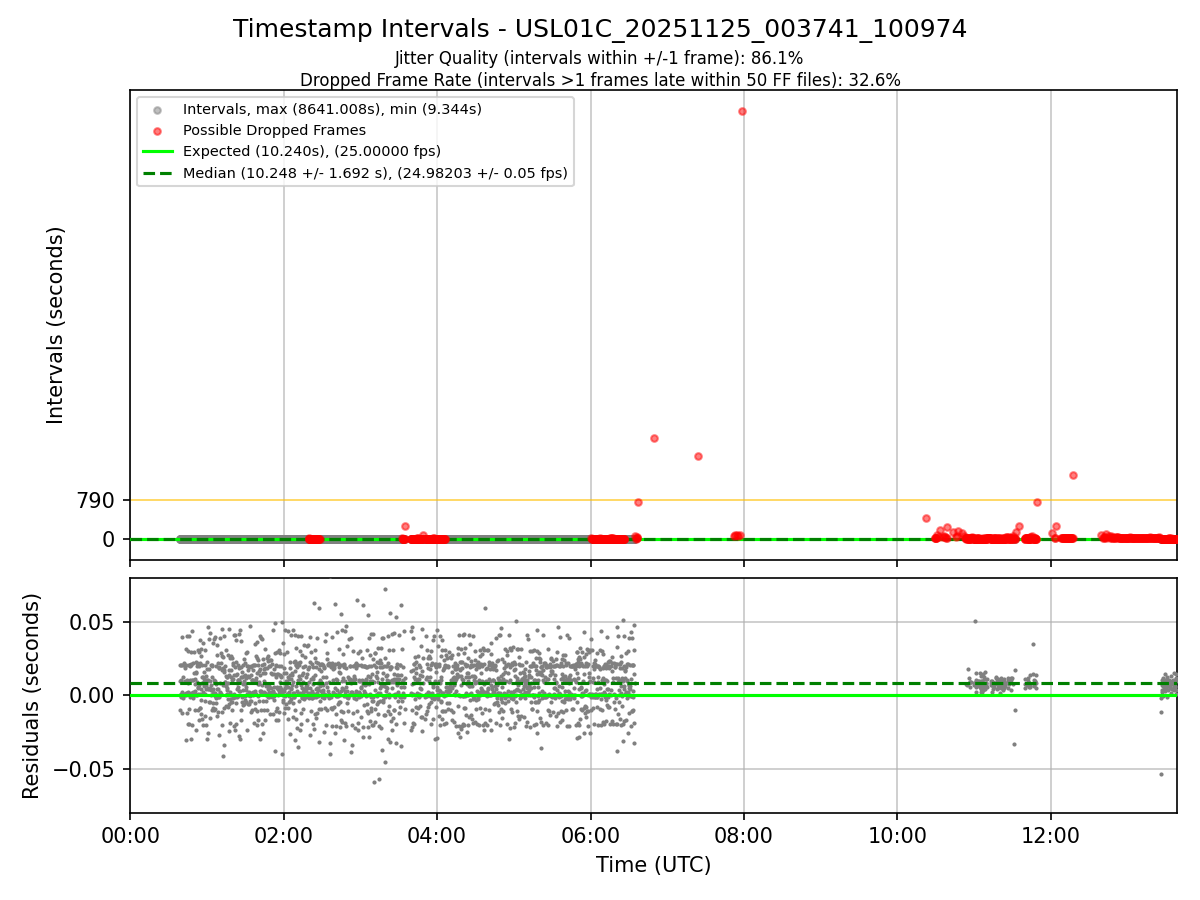
Task: Select the 'Expected (10.240s)' legend entry
Action: coord(312,151)
